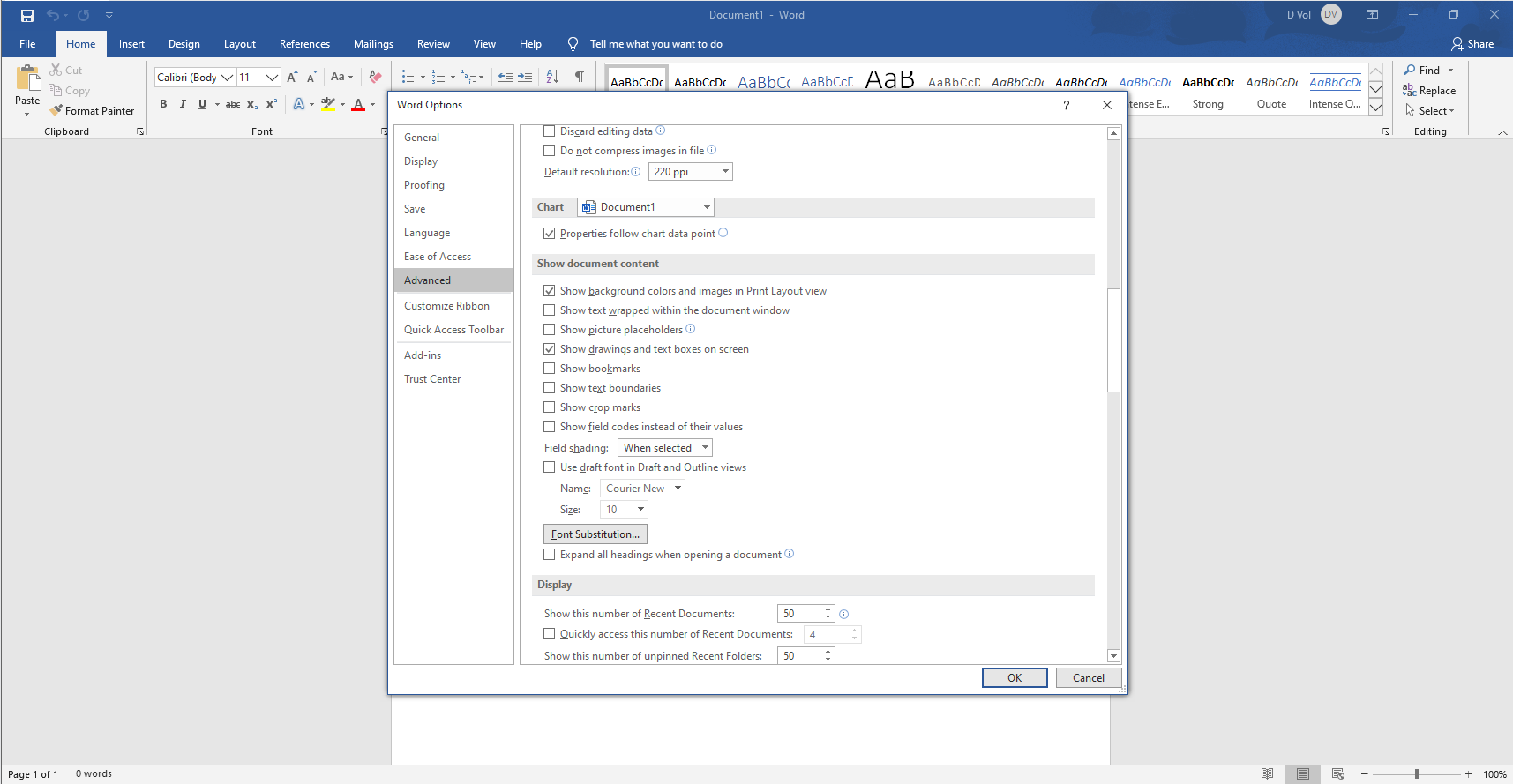Click Cancel in Word Options dialog

[x=1088, y=678]
